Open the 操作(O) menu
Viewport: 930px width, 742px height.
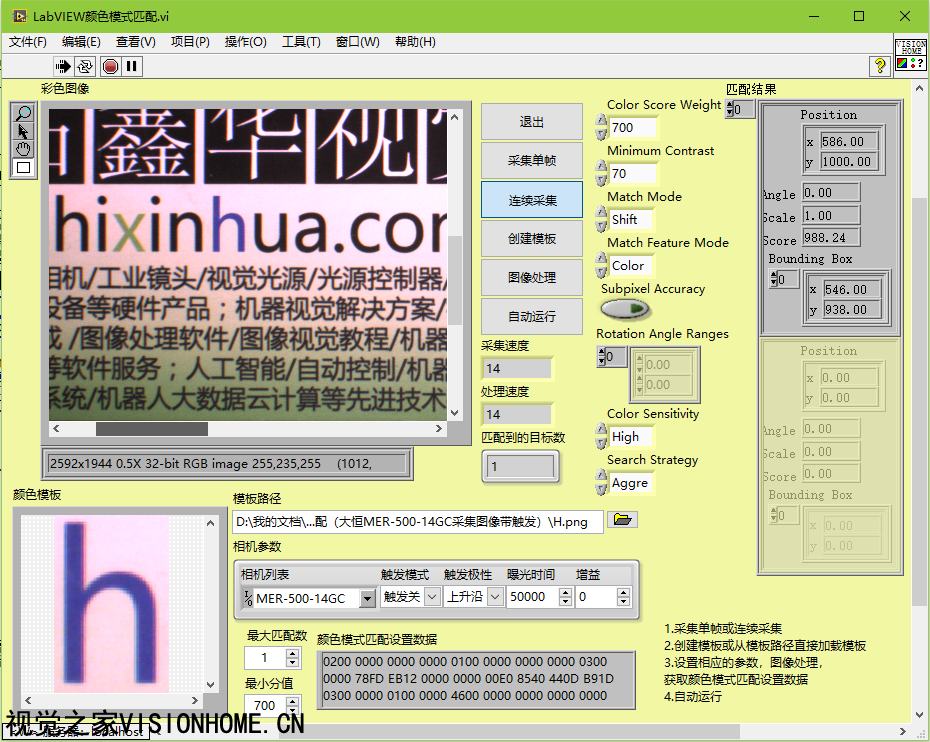tap(245, 42)
